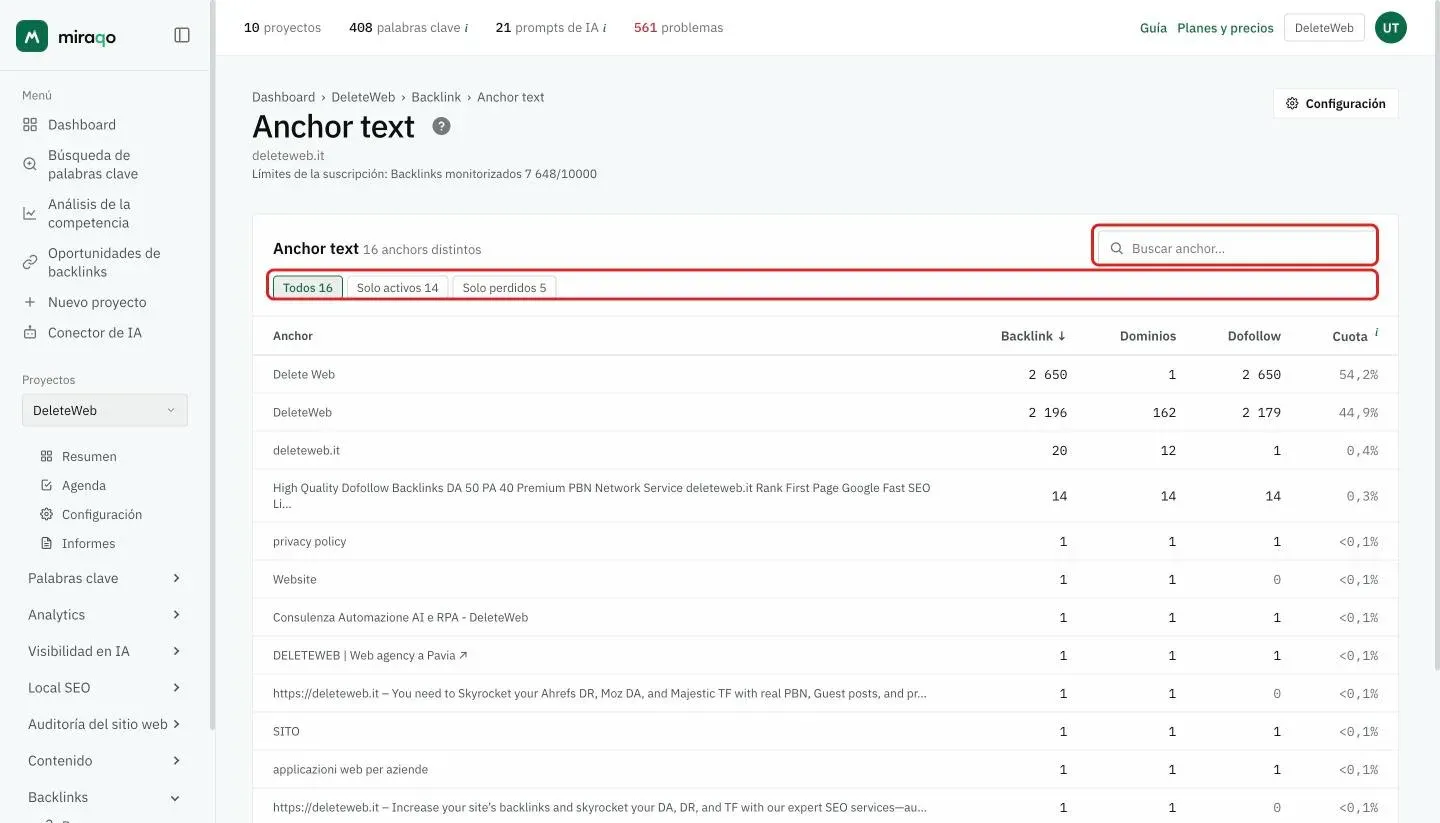The height and width of the screenshot is (823, 1440).
Task: Open sidebar Configuración under DeleteWeb
Action: tap(102, 514)
